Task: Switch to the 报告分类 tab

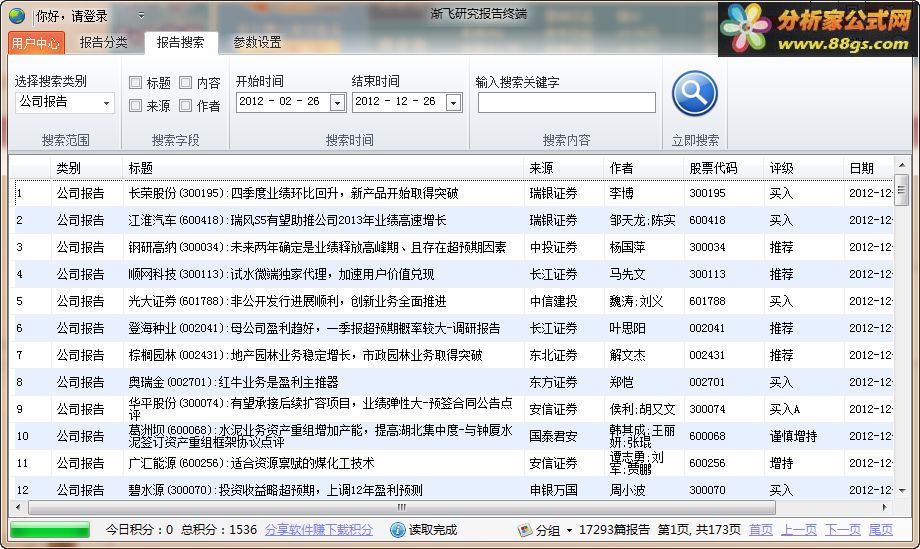Action: tap(103, 42)
